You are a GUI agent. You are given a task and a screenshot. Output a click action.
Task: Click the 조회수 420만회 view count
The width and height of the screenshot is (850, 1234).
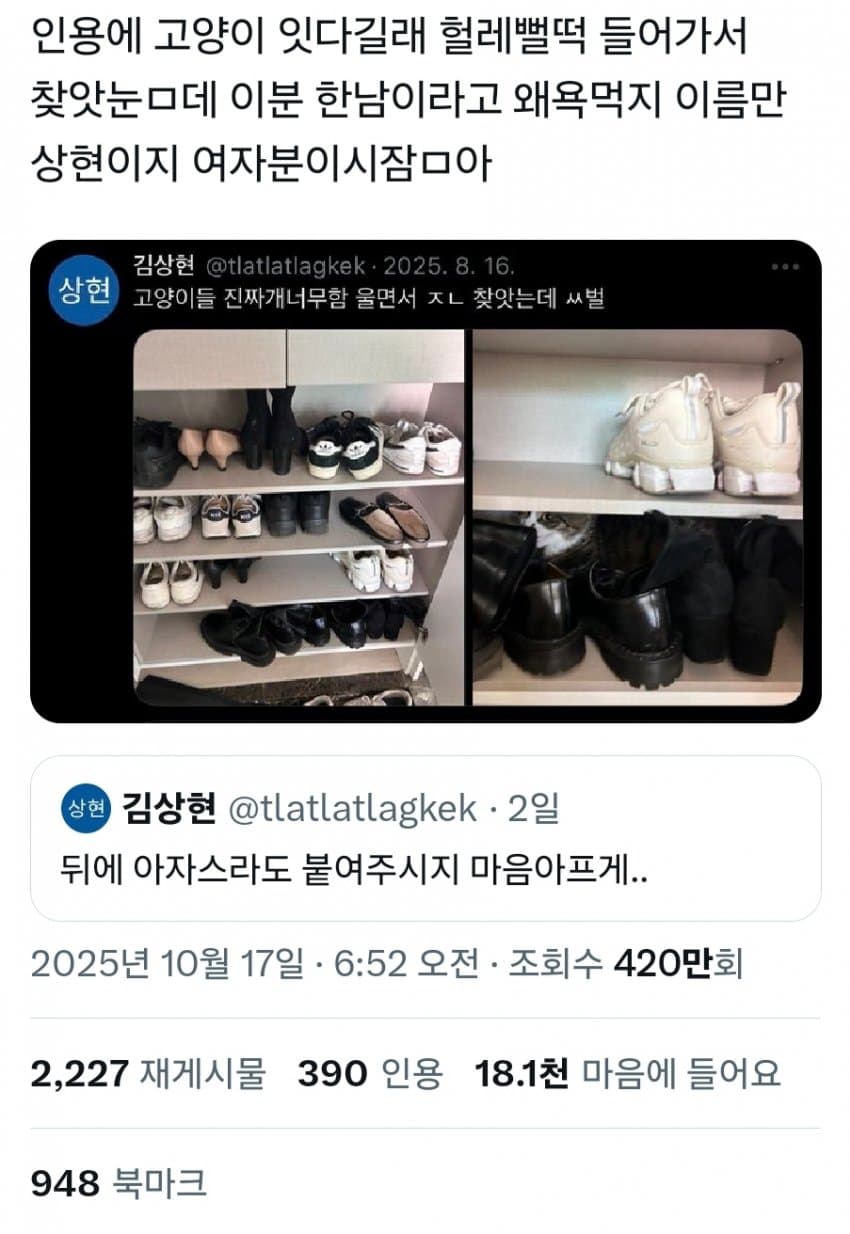pos(626,965)
